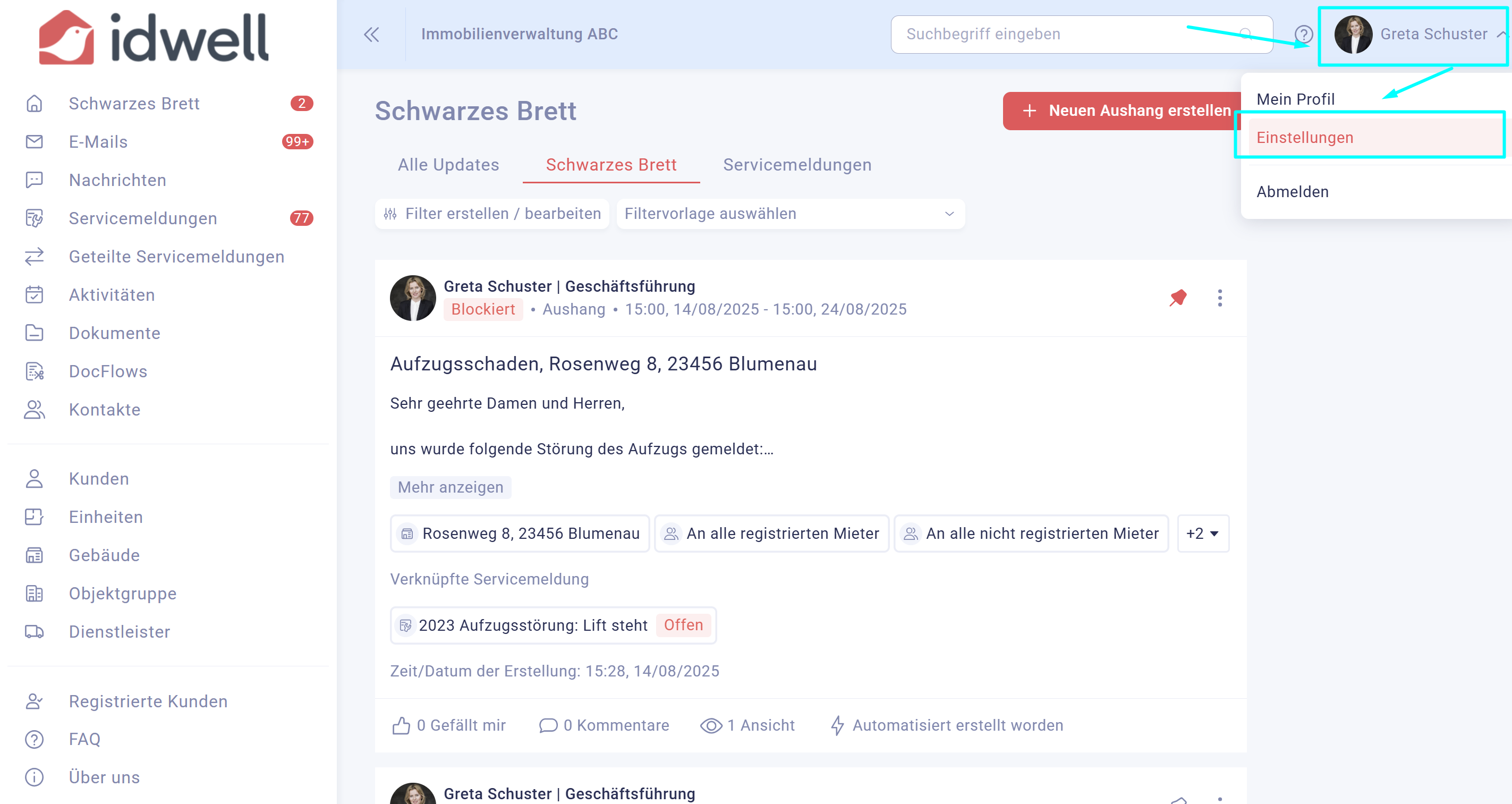
Task: Open Geteilte Servicemeldungen arrows icon
Action: (x=35, y=257)
